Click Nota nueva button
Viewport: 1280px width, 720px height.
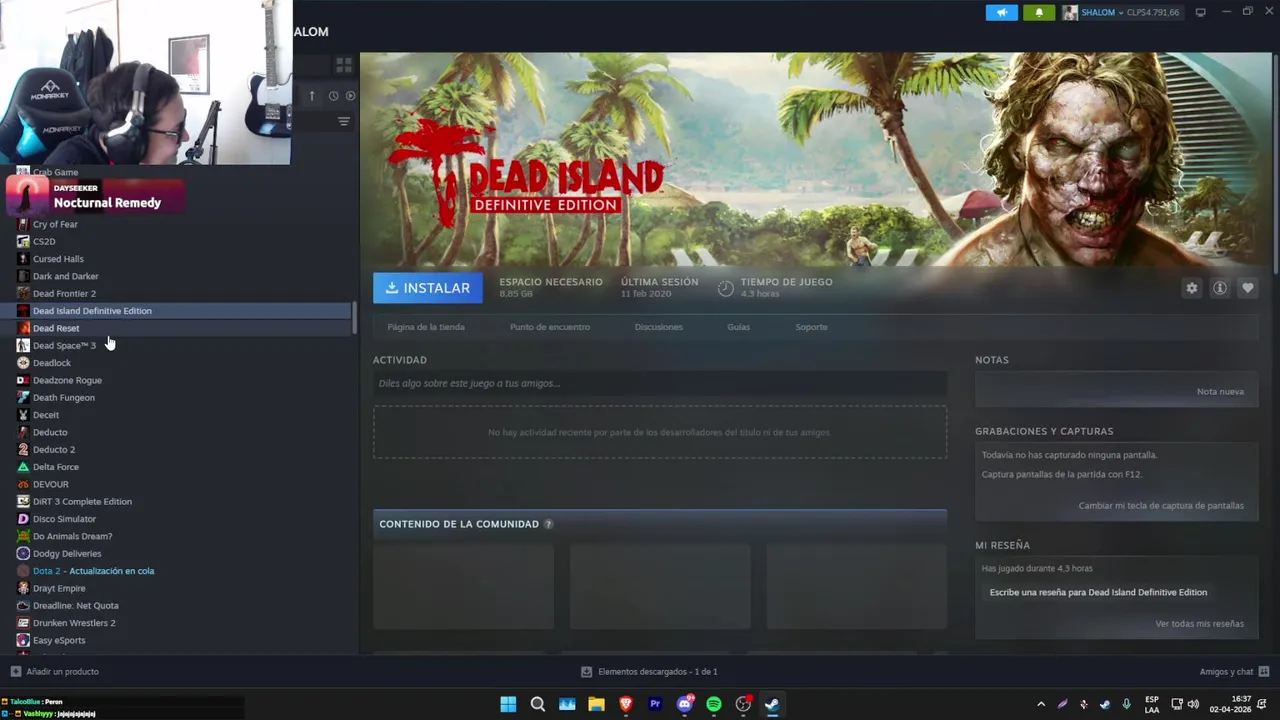click(x=1220, y=391)
